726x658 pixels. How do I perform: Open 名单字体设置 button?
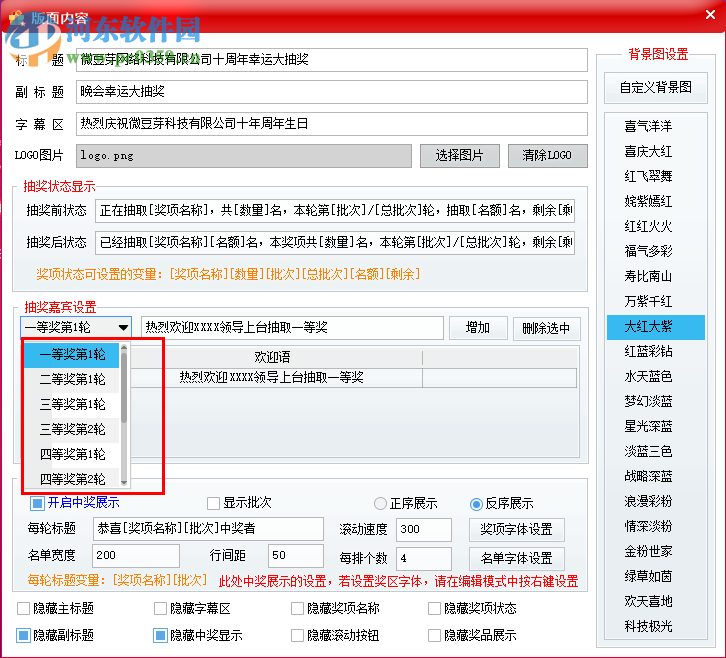[517, 558]
